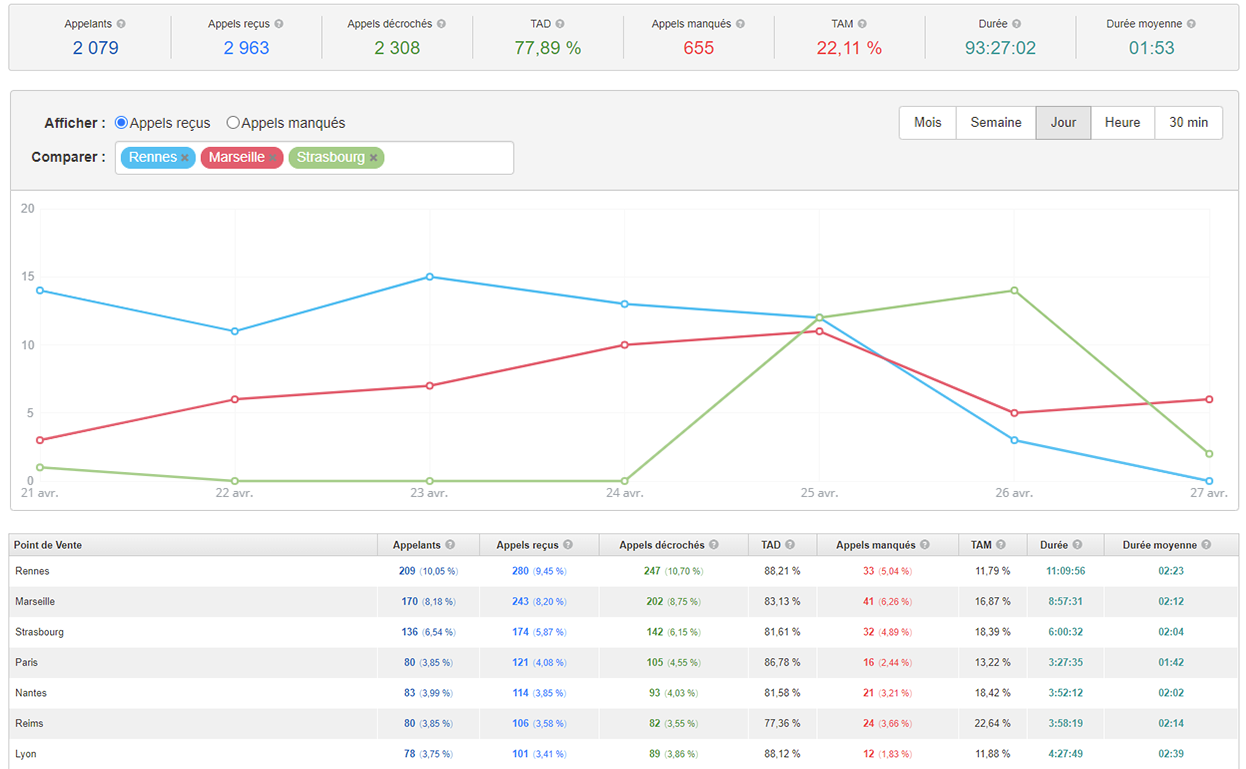
Task: Click help icon beside top Durée moyenne
Action: coord(1191,24)
